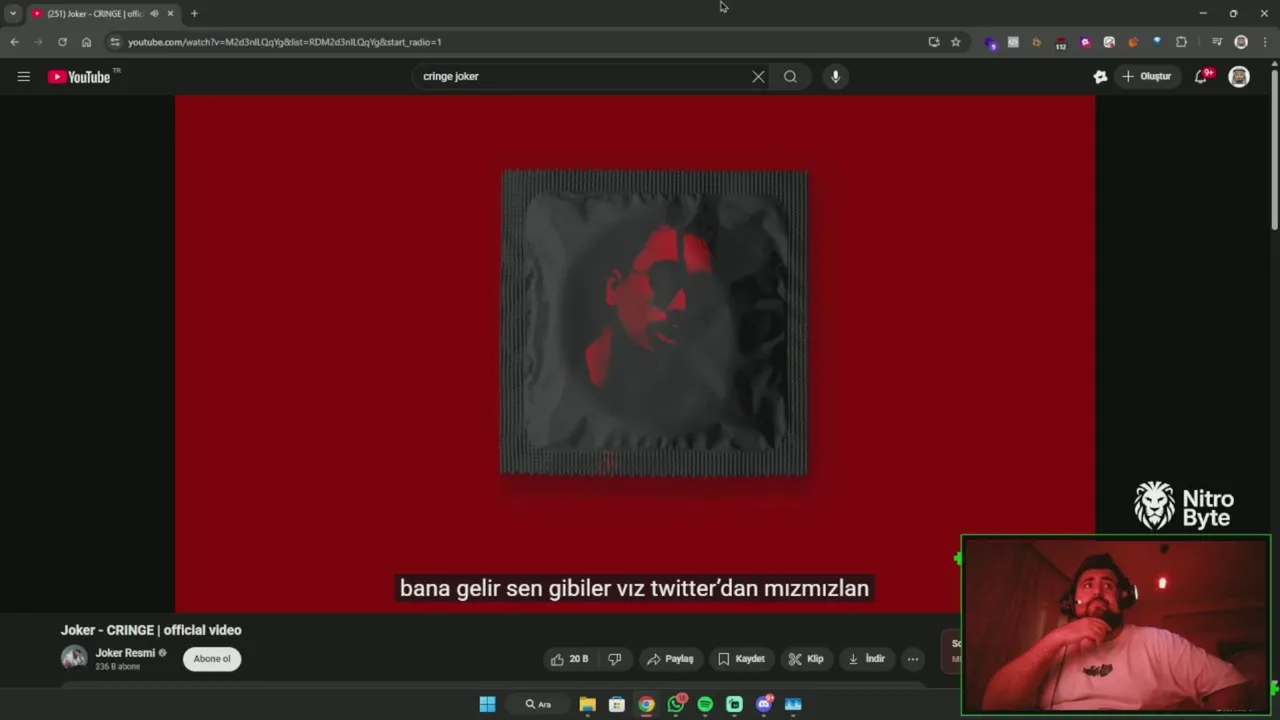Open Microsoft Store from taskbar
Screen dimensions: 1280x720
point(617,704)
